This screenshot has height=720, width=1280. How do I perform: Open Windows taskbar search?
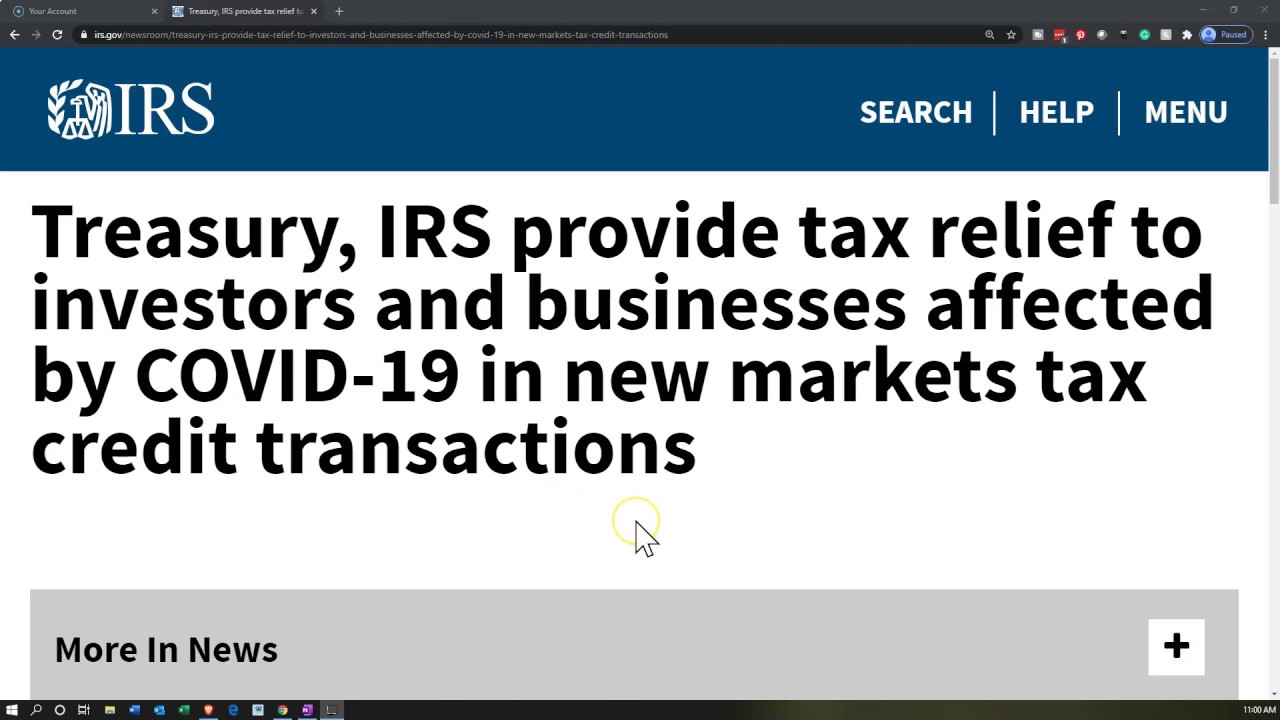[36, 710]
